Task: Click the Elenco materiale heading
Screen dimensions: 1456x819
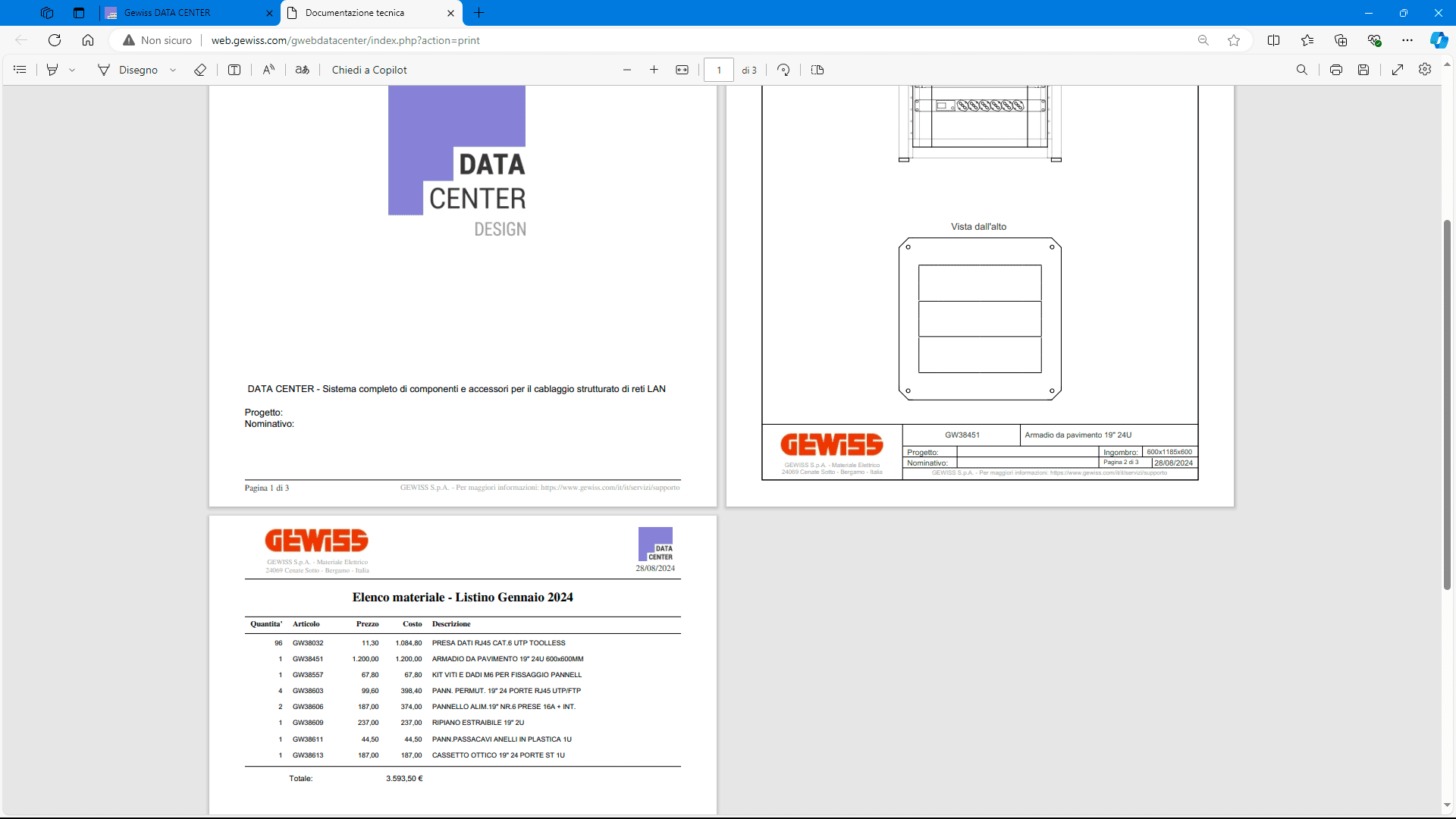Action: 463,598
